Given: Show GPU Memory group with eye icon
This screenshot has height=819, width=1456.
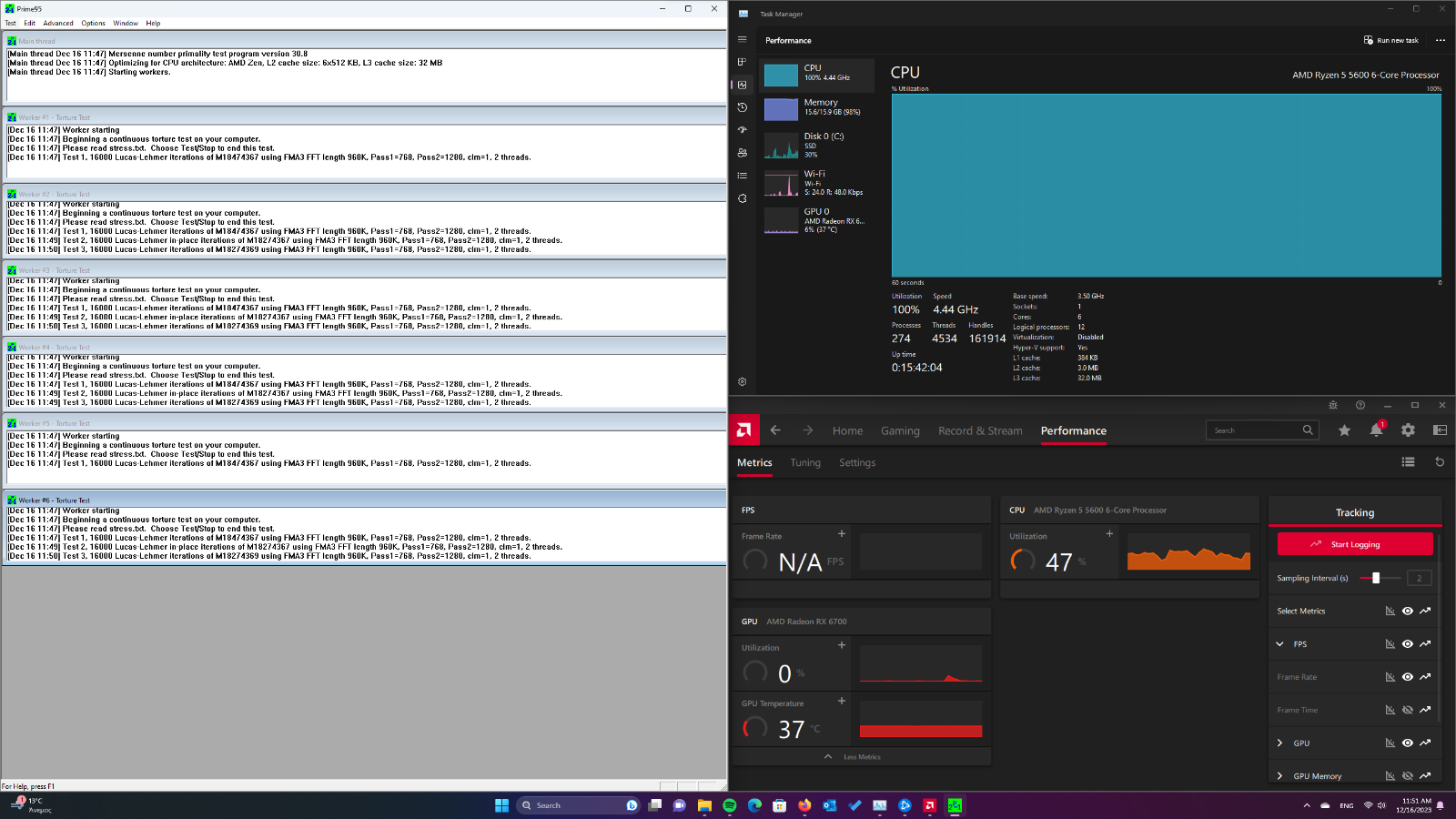Looking at the screenshot, I should [x=1408, y=776].
